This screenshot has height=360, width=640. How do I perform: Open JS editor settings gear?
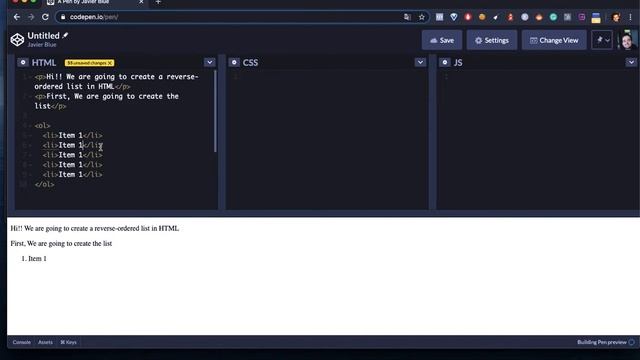coord(445,62)
